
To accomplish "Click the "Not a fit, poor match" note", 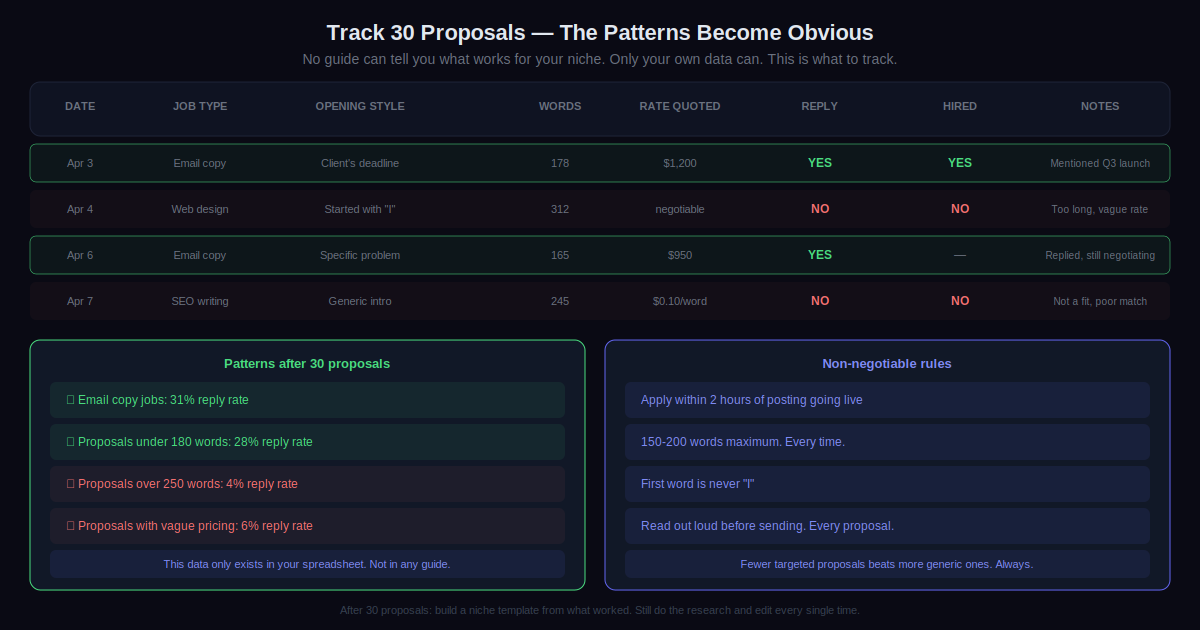I will 1100,301.
